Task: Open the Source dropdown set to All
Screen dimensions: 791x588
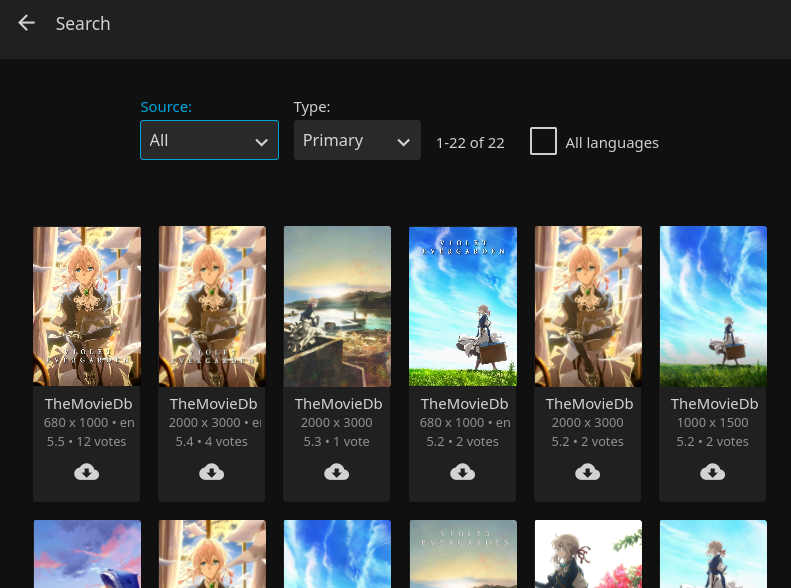Action: click(209, 141)
